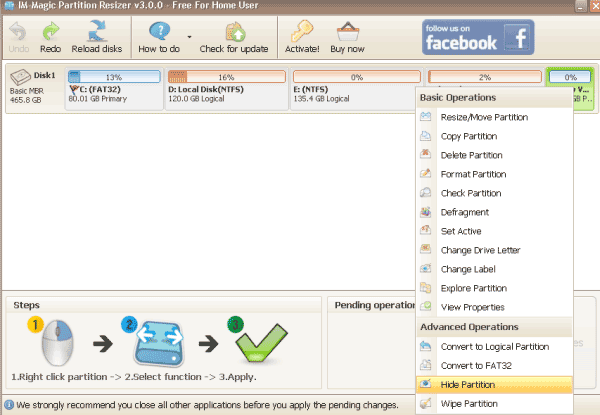This screenshot has height=415, width=600.
Task: Click the Hide Partition icon
Action: (426, 384)
